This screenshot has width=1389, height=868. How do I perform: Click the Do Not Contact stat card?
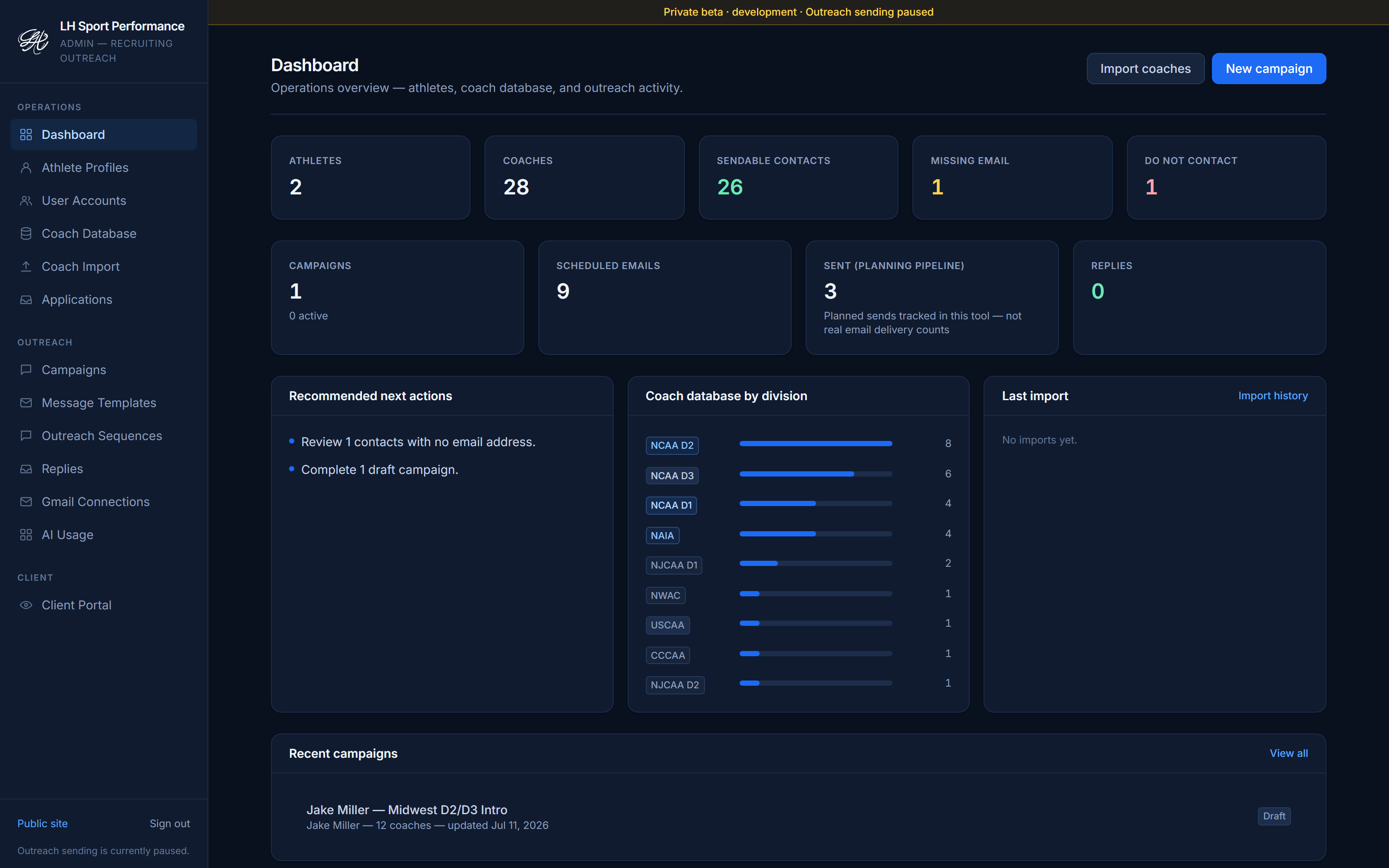1226,178
